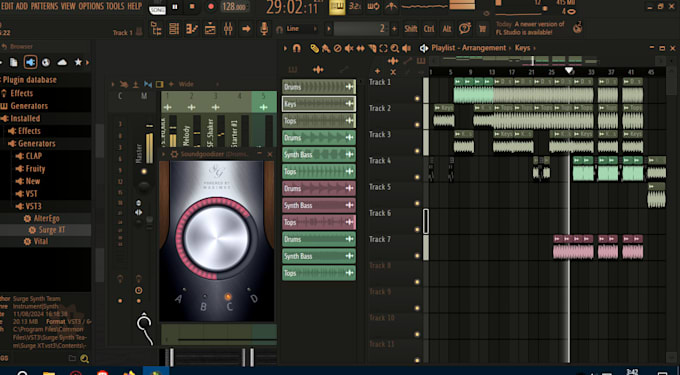
Task: Open the Playlist snap magnet icon
Action: [297, 48]
